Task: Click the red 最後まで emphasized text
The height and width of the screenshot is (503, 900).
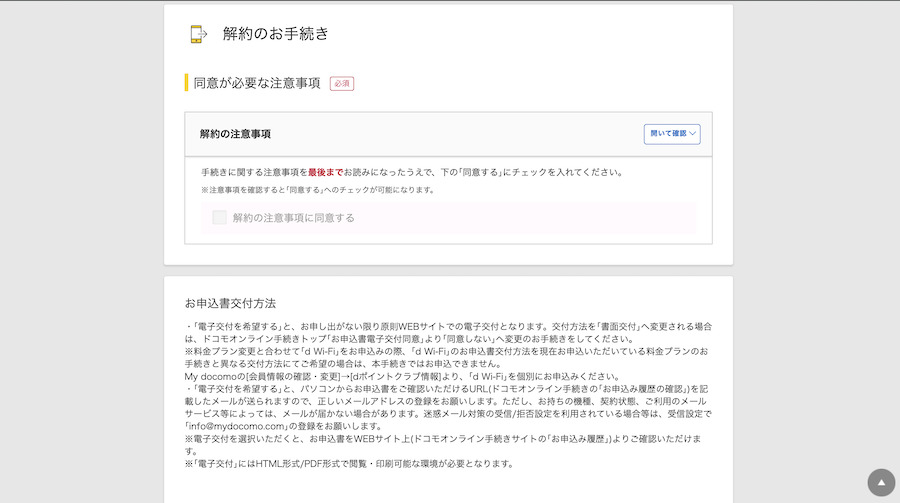Action: point(325,172)
